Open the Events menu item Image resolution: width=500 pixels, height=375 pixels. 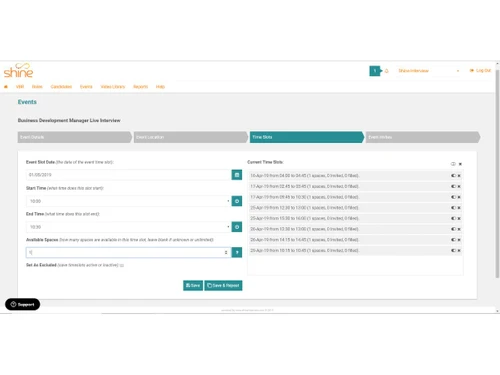click(86, 87)
